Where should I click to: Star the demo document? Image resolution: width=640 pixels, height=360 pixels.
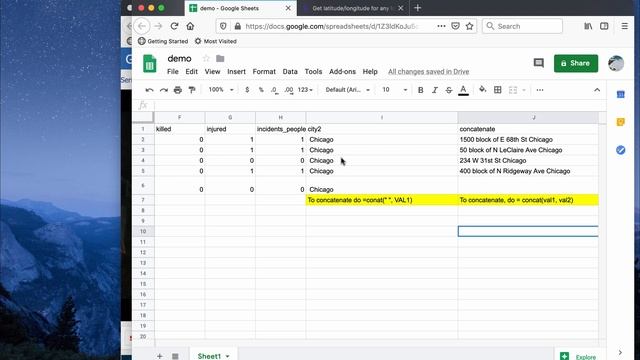pyautogui.click(x=206, y=58)
